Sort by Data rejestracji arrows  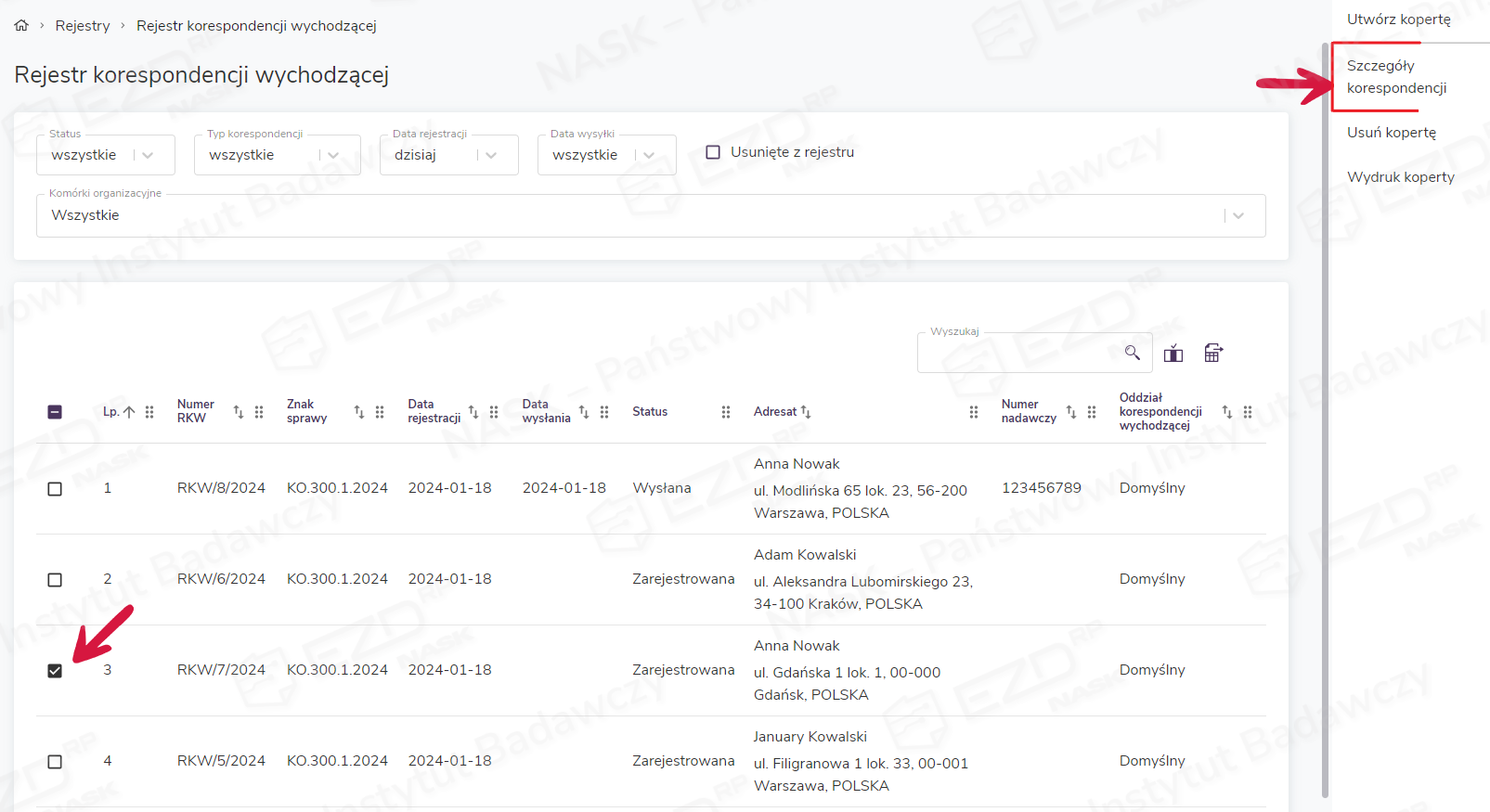point(473,412)
